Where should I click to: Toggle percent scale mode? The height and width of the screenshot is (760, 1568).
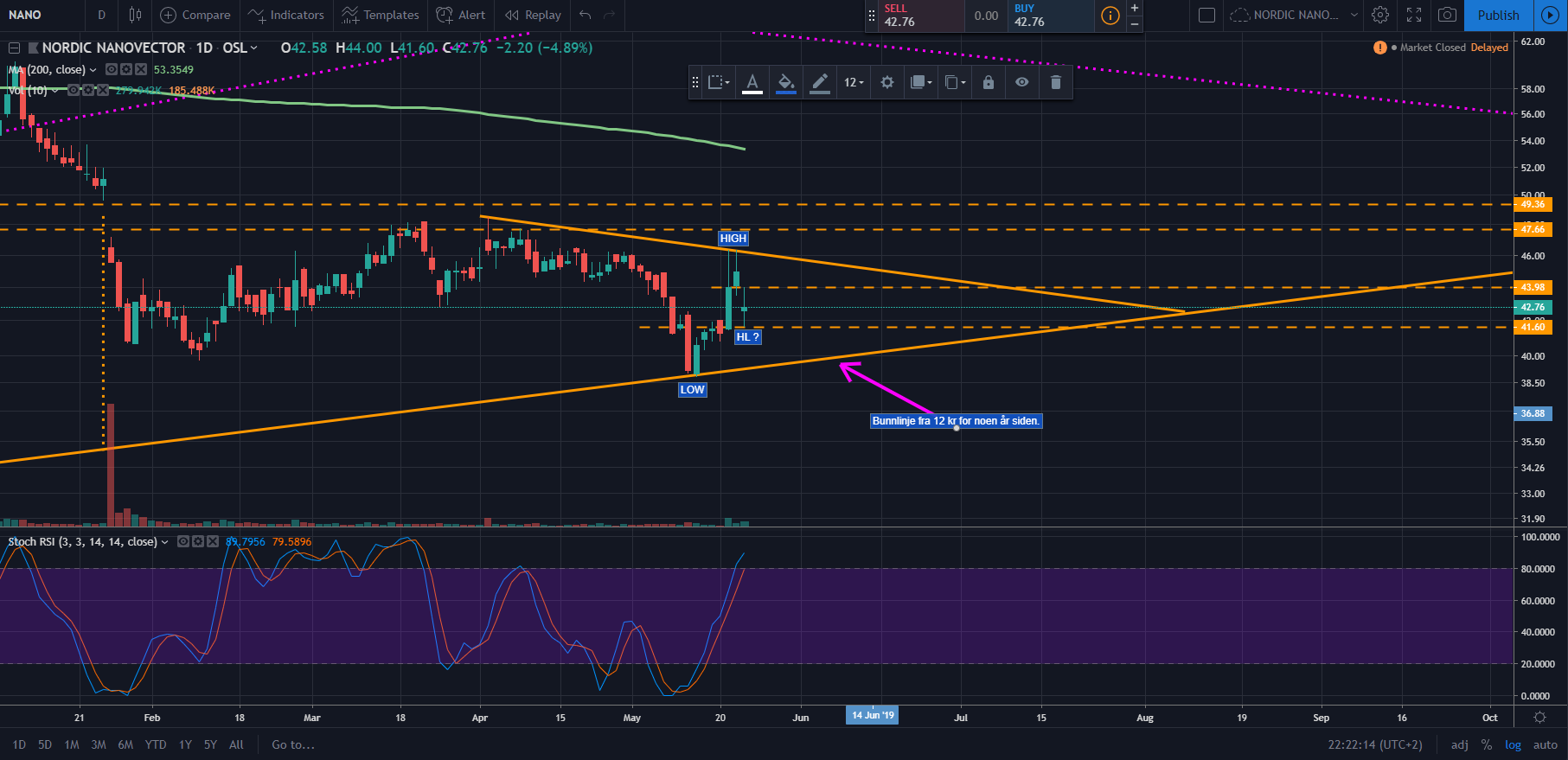[1487, 744]
